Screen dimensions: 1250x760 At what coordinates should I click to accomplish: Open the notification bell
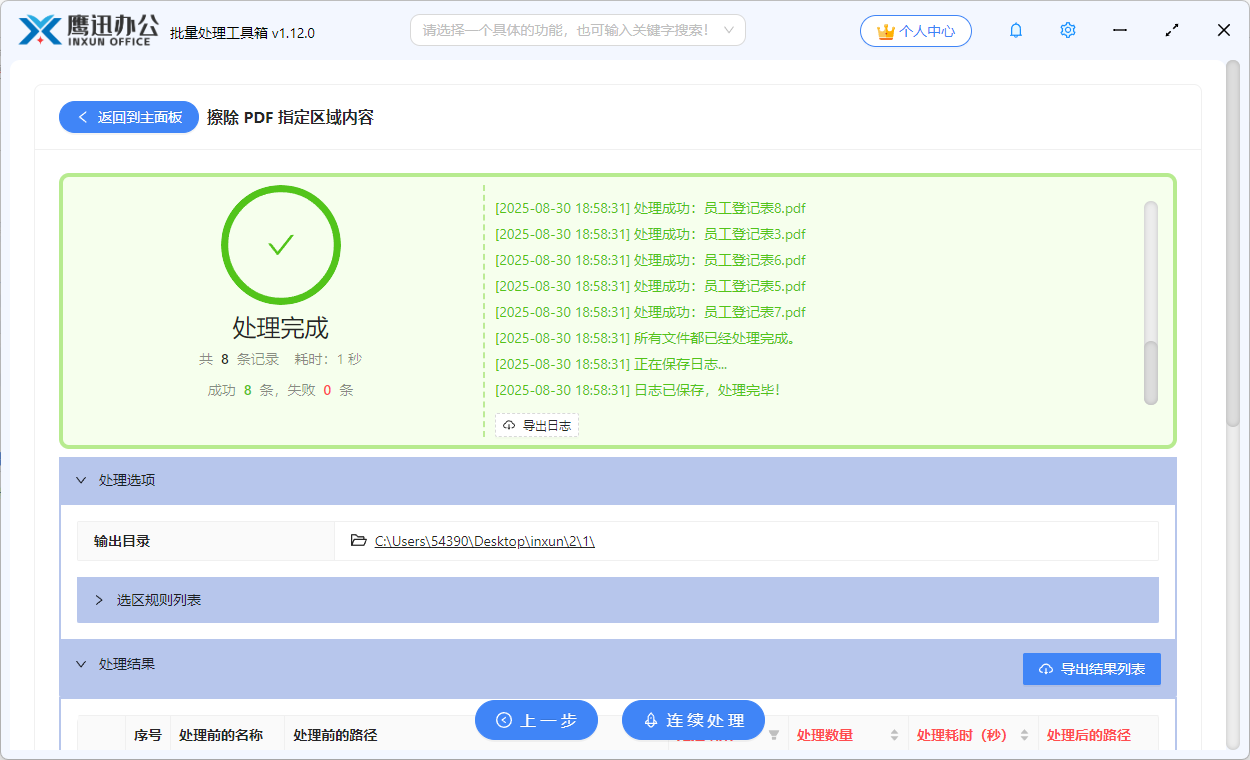click(x=1015, y=30)
